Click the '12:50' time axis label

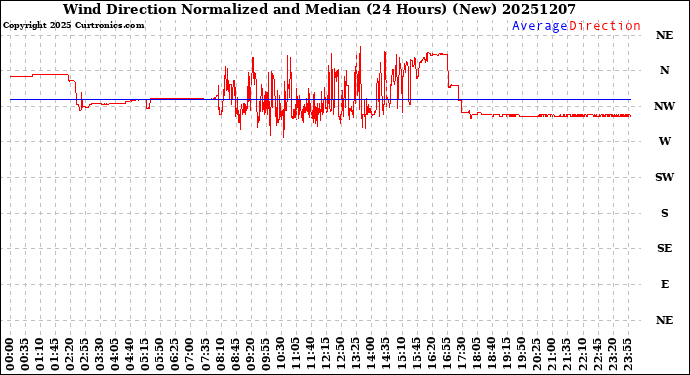(340, 354)
